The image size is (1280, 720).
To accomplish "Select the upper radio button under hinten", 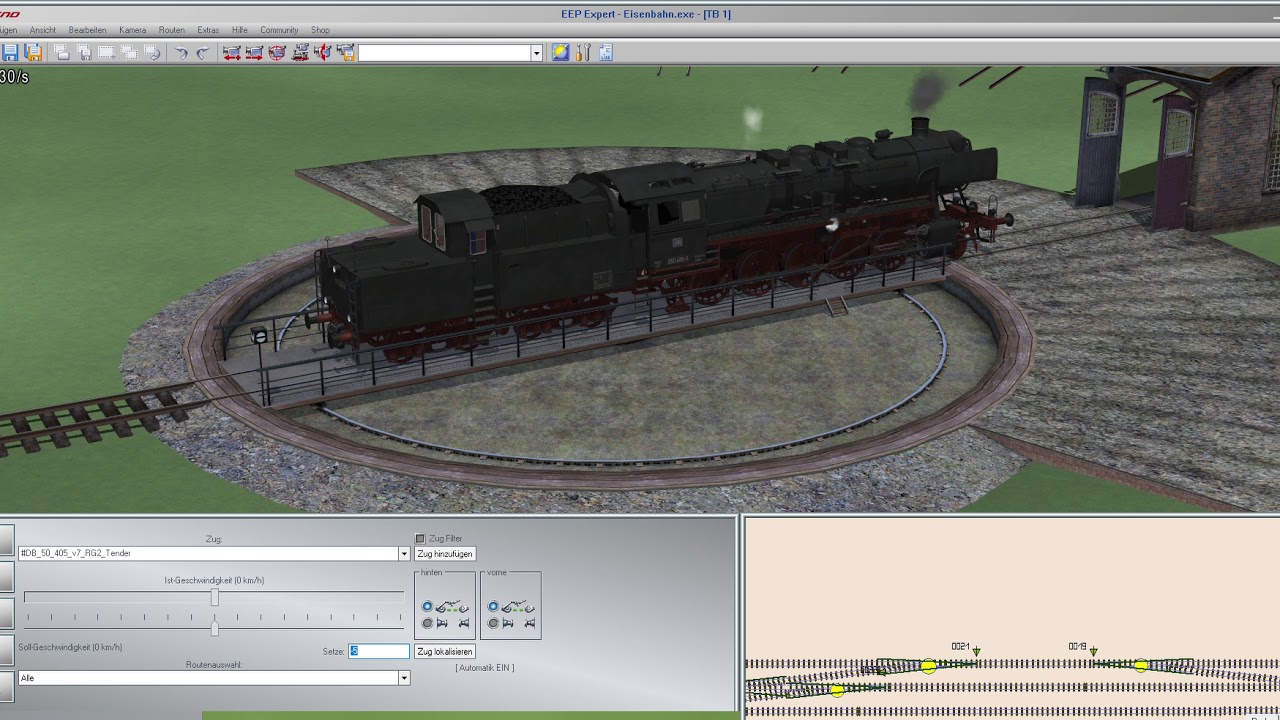I will tap(427, 607).
